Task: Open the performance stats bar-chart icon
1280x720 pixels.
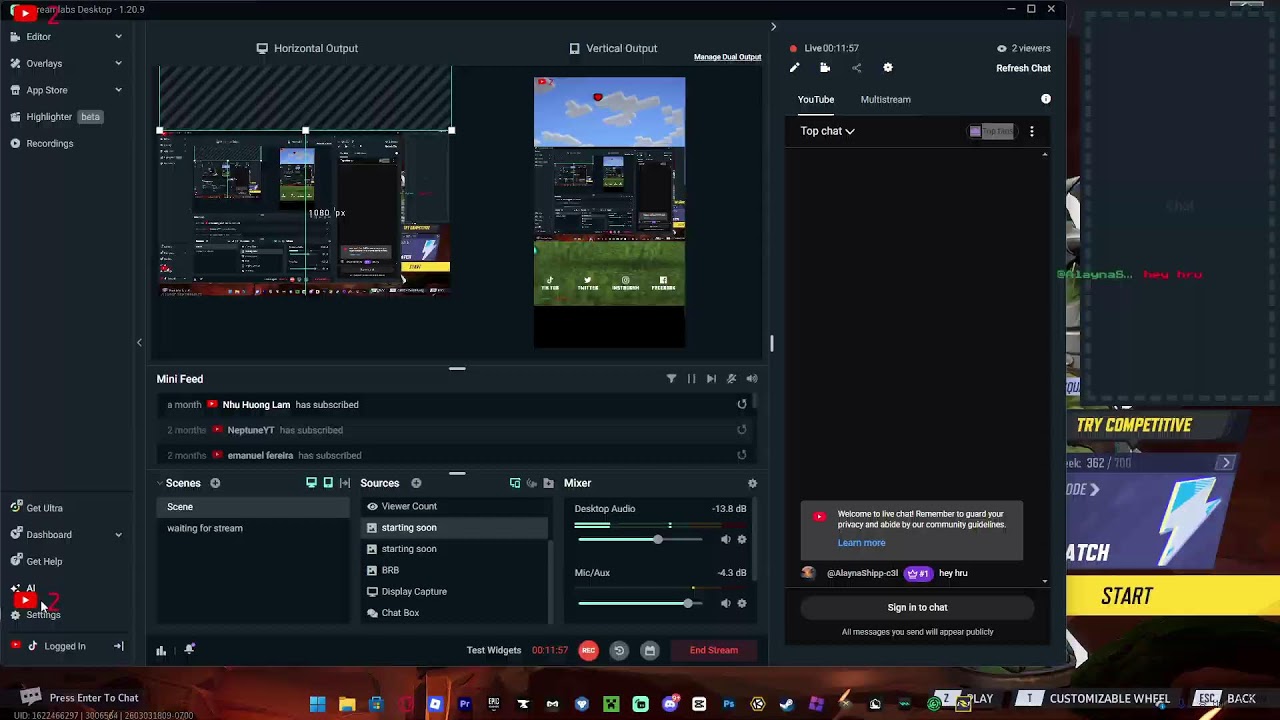Action: click(x=161, y=651)
